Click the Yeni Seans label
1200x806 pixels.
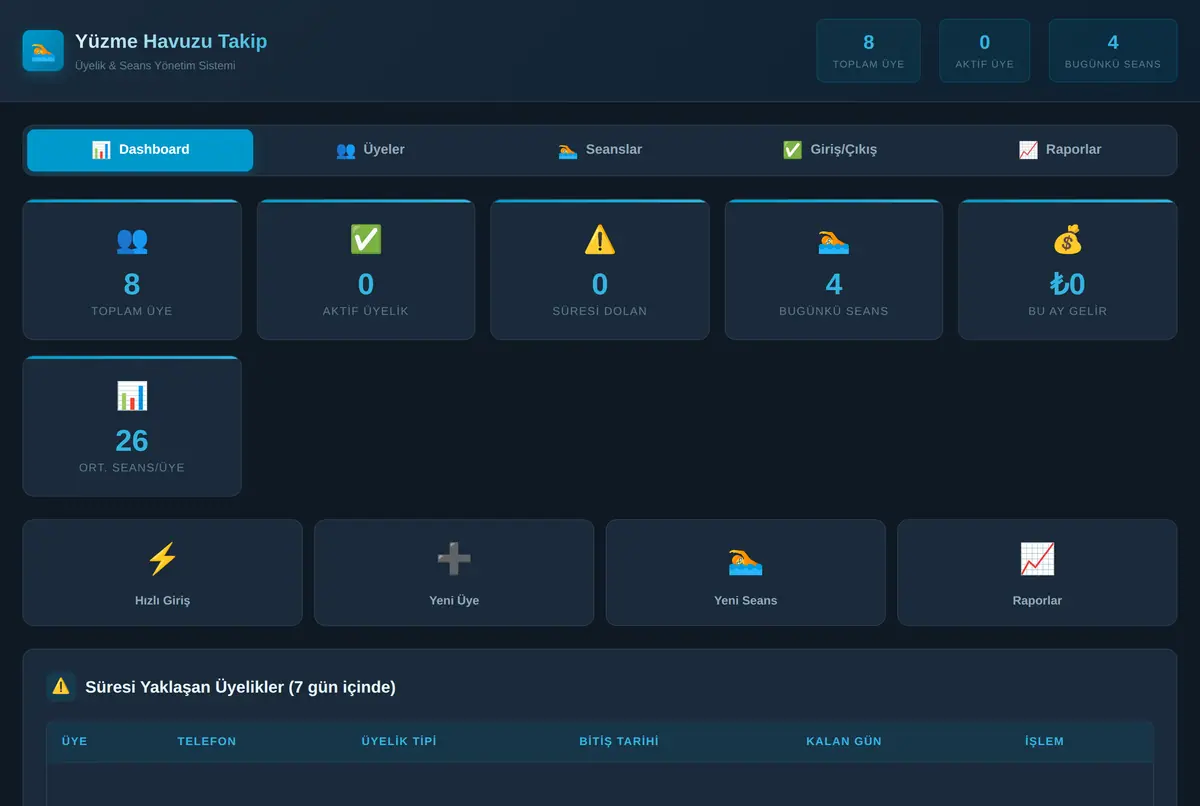pos(746,601)
